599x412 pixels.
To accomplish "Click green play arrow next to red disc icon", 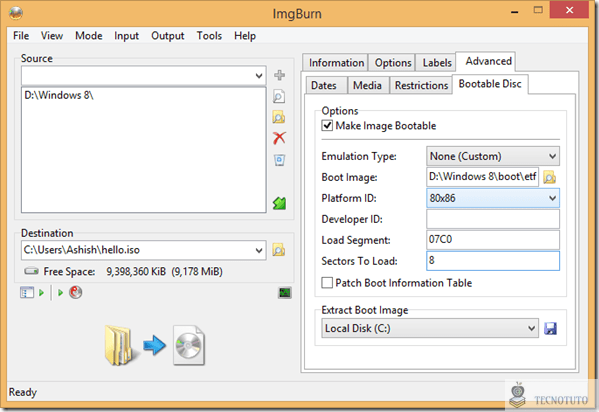I will (60, 293).
